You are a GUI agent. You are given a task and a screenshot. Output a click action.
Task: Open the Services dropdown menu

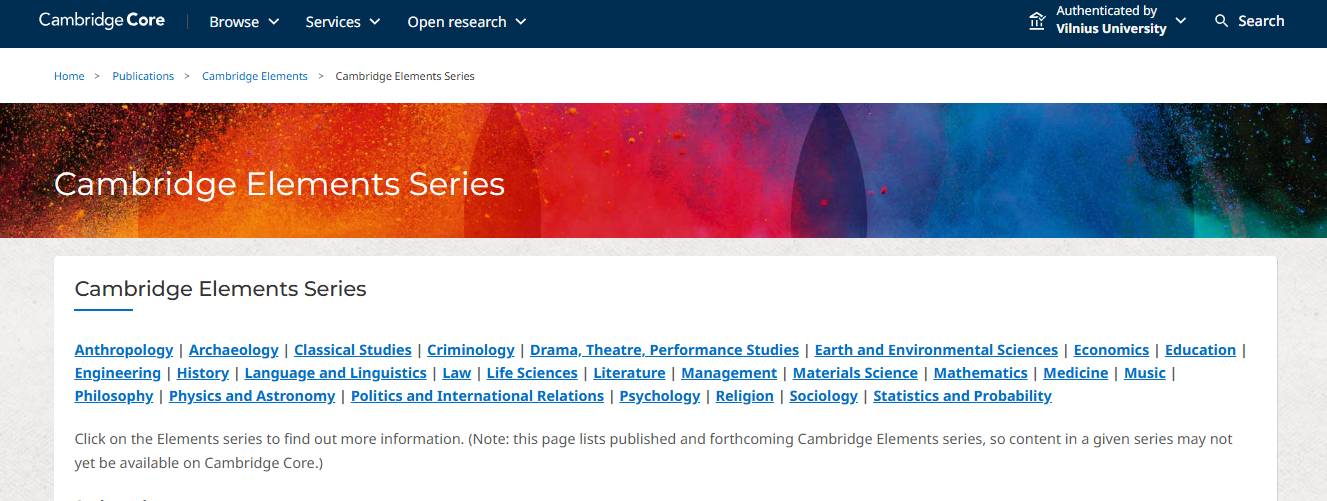343,22
